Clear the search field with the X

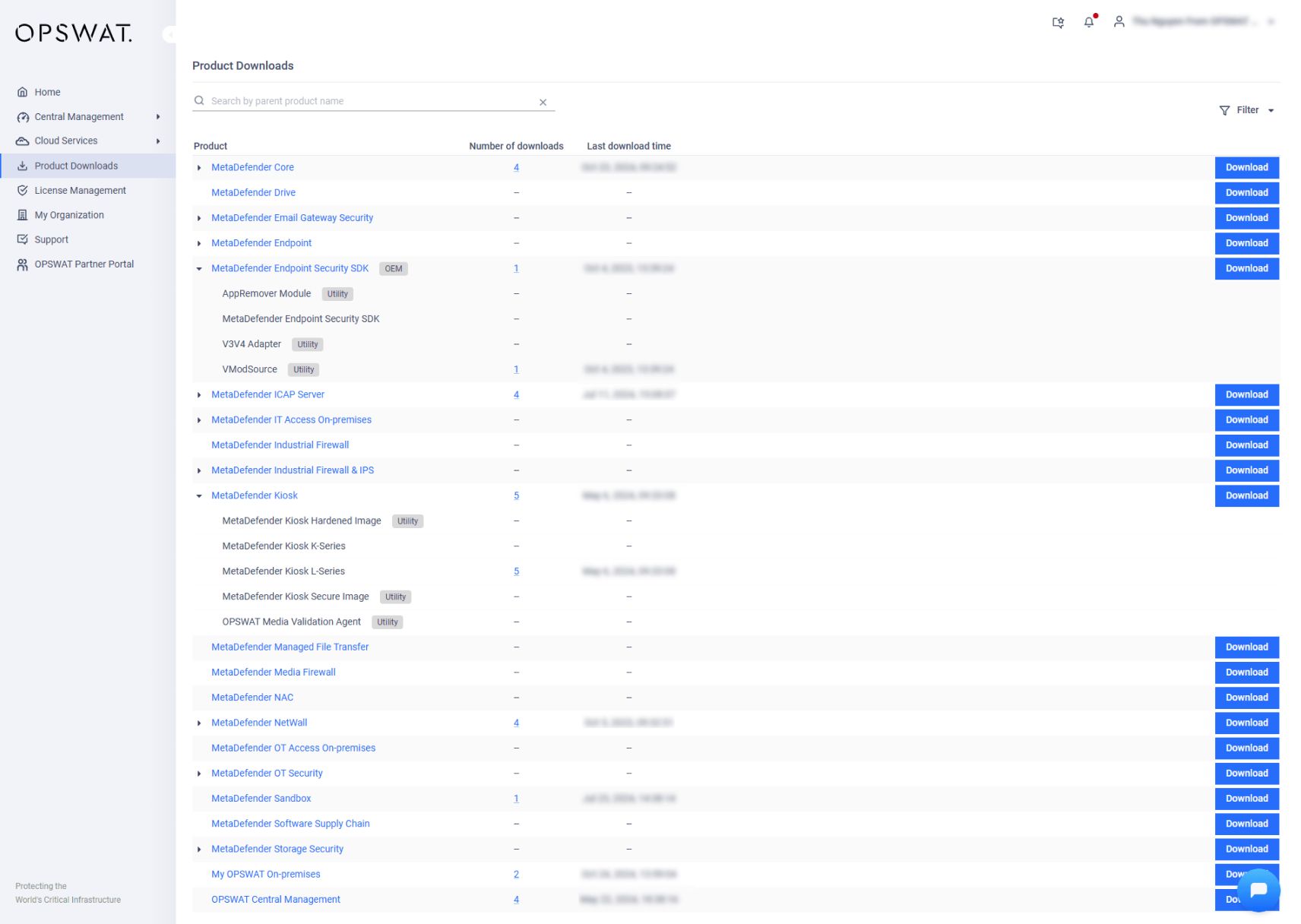click(543, 101)
